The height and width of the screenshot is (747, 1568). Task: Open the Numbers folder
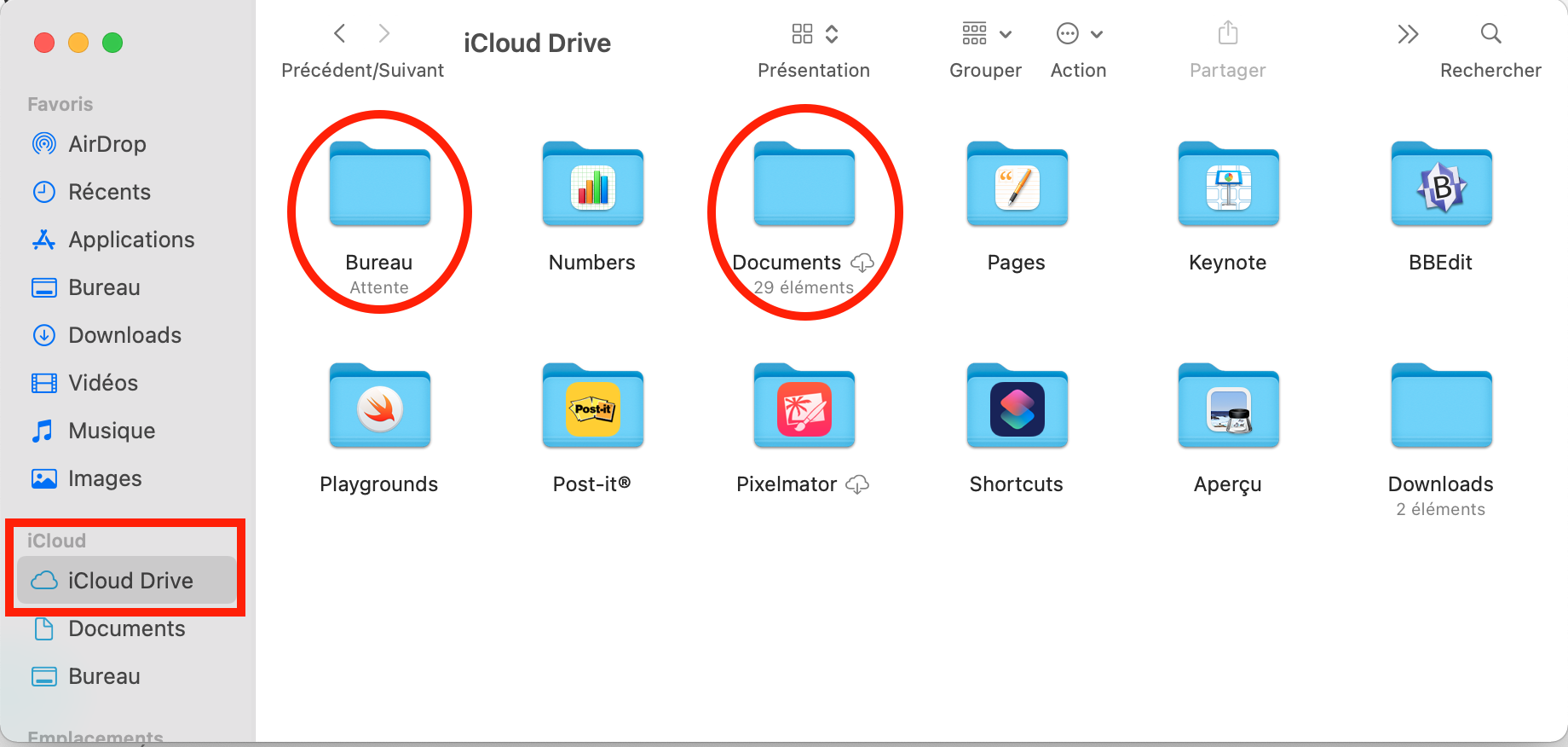[592, 185]
